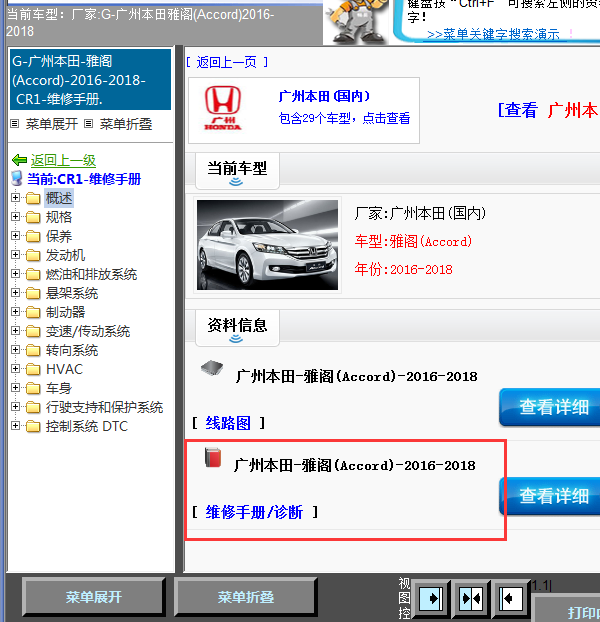Click the 规格 folder icon

click(33, 217)
